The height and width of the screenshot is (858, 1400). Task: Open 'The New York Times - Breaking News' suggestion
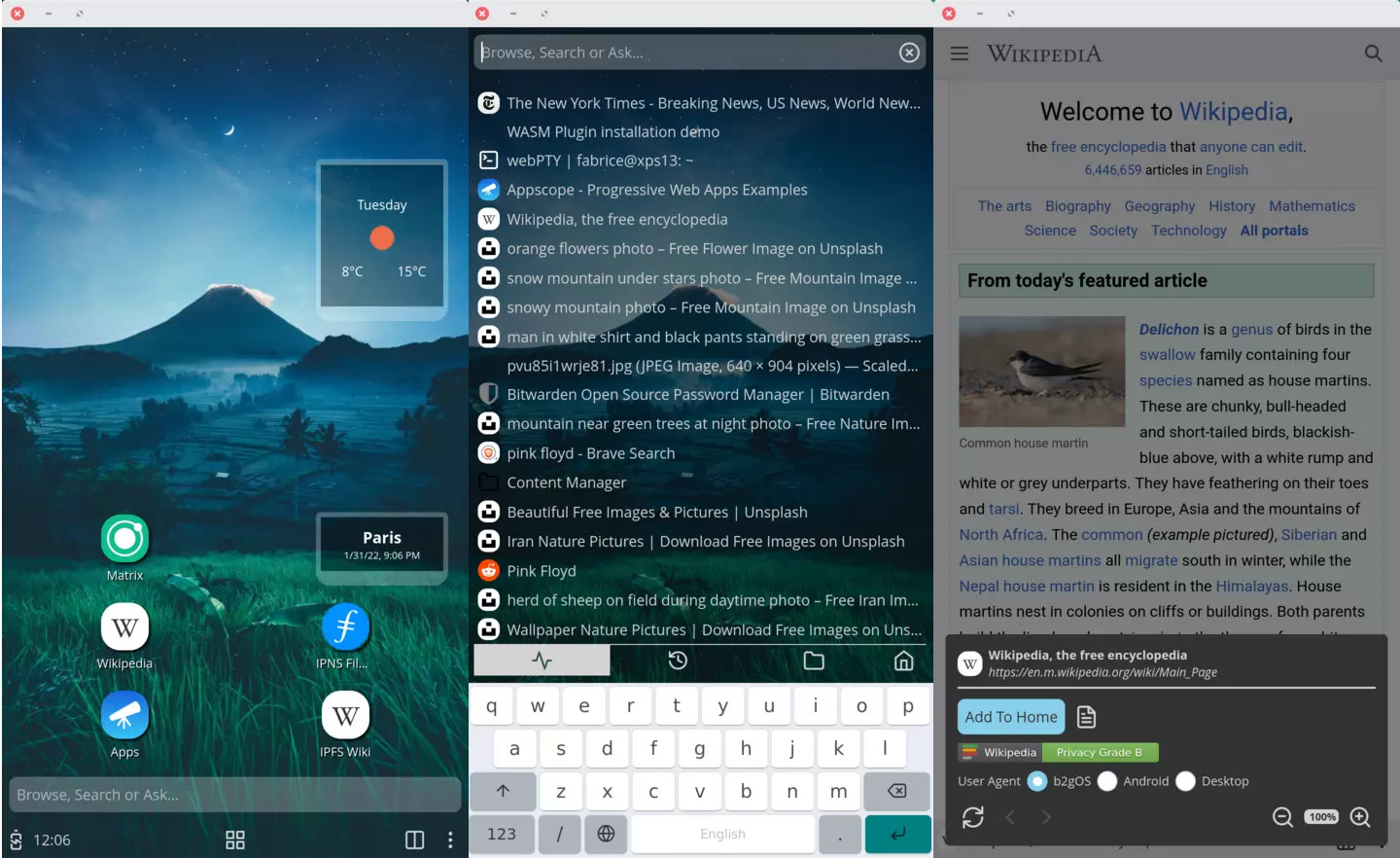pyautogui.click(x=701, y=103)
